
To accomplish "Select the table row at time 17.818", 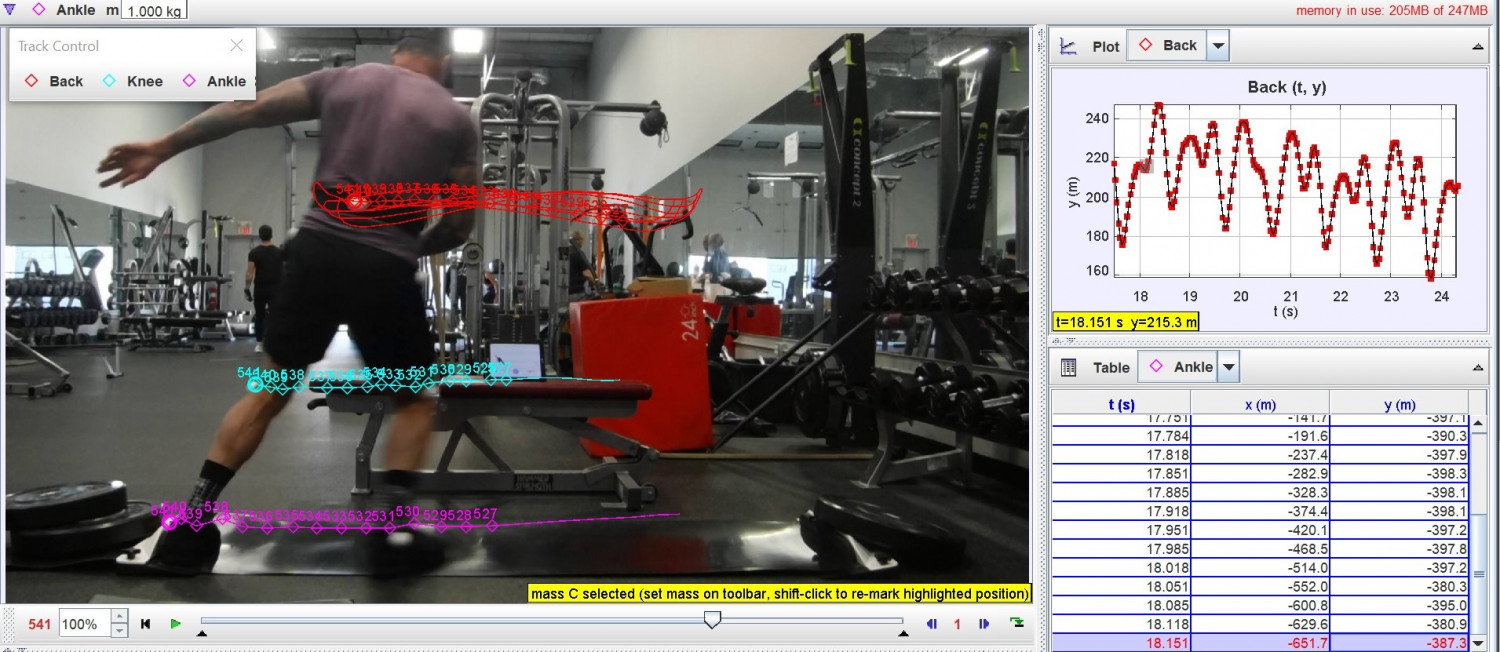I will pyautogui.click(x=1260, y=454).
